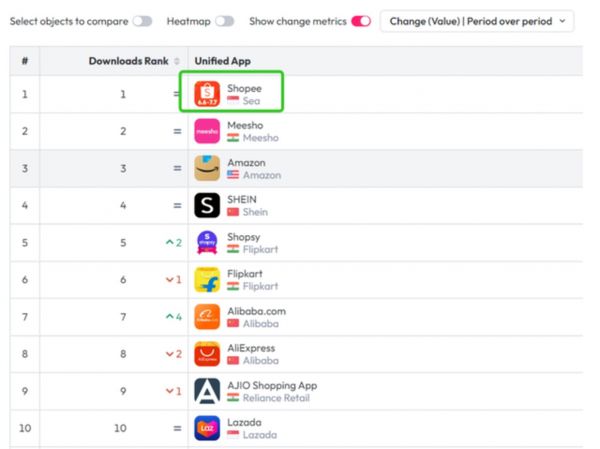This screenshot has width=600, height=449.
Task: Click the Lazada app icon
Action: (207, 428)
